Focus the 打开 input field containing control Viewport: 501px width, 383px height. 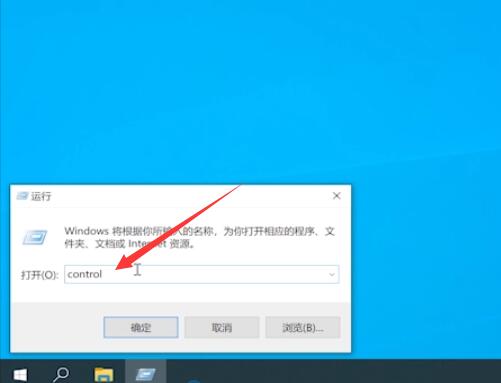[202, 274]
